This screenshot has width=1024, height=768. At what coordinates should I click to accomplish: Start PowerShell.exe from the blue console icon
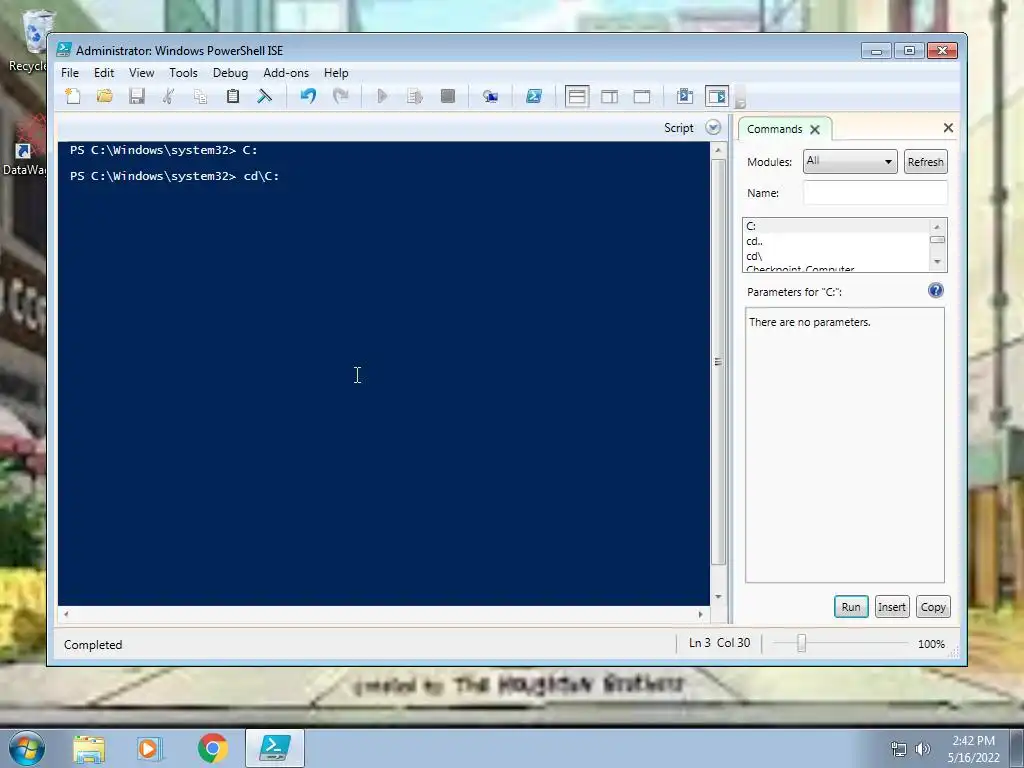tap(534, 97)
